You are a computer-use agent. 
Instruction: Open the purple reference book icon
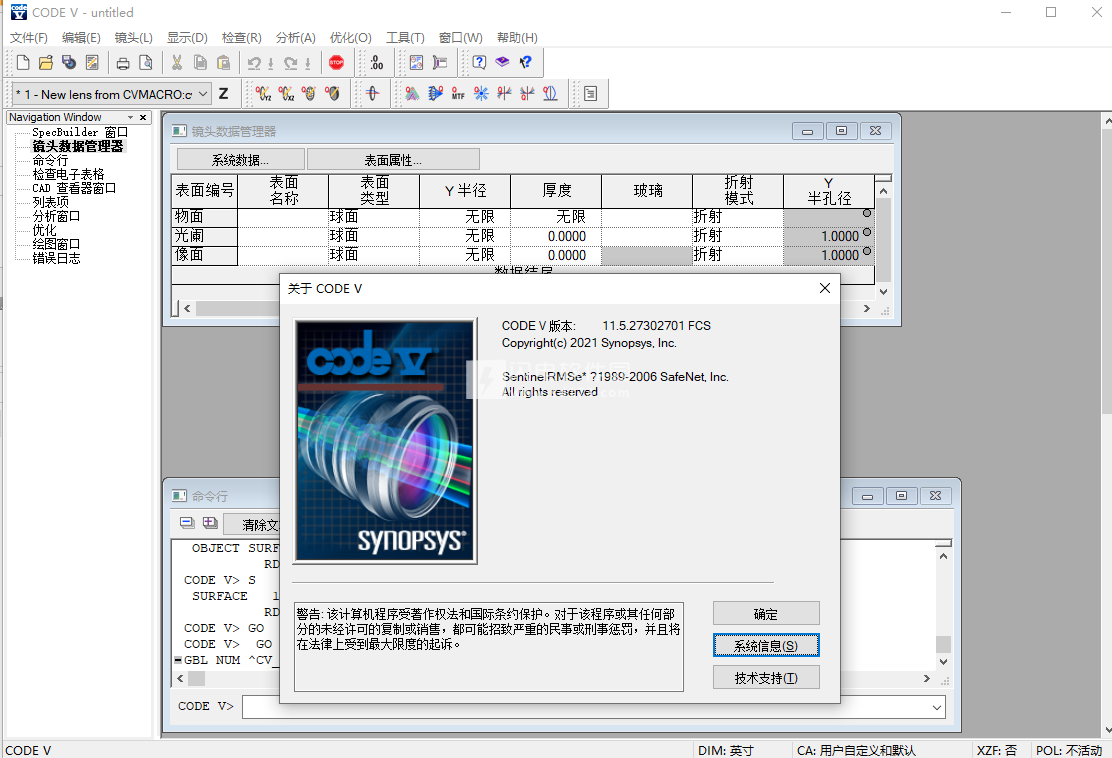[502, 62]
